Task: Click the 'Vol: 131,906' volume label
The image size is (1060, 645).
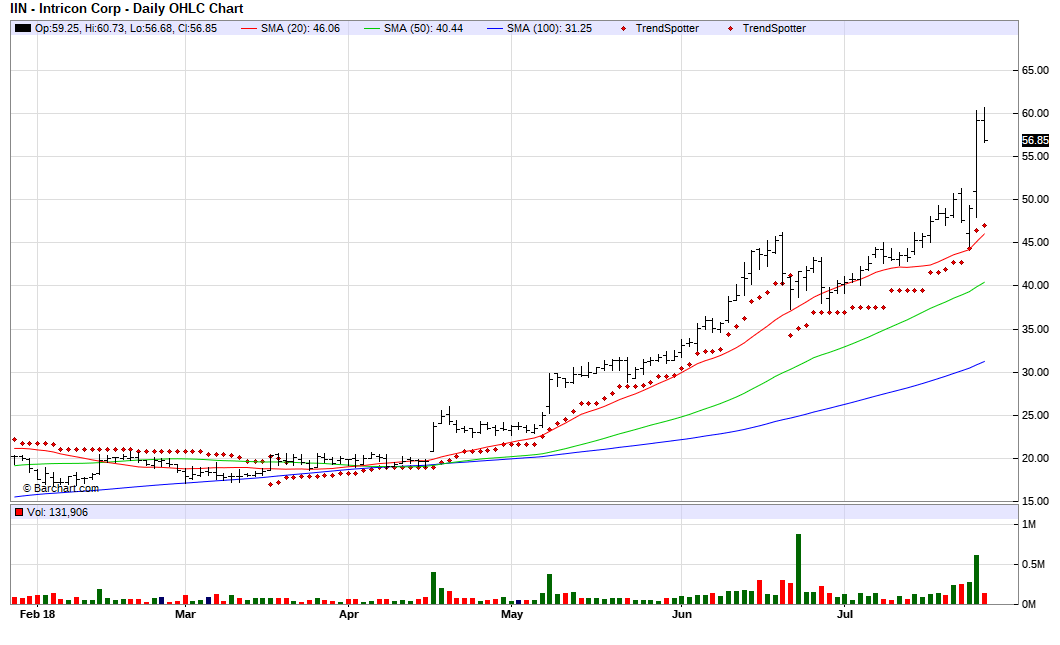Action: tap(57, 512)
